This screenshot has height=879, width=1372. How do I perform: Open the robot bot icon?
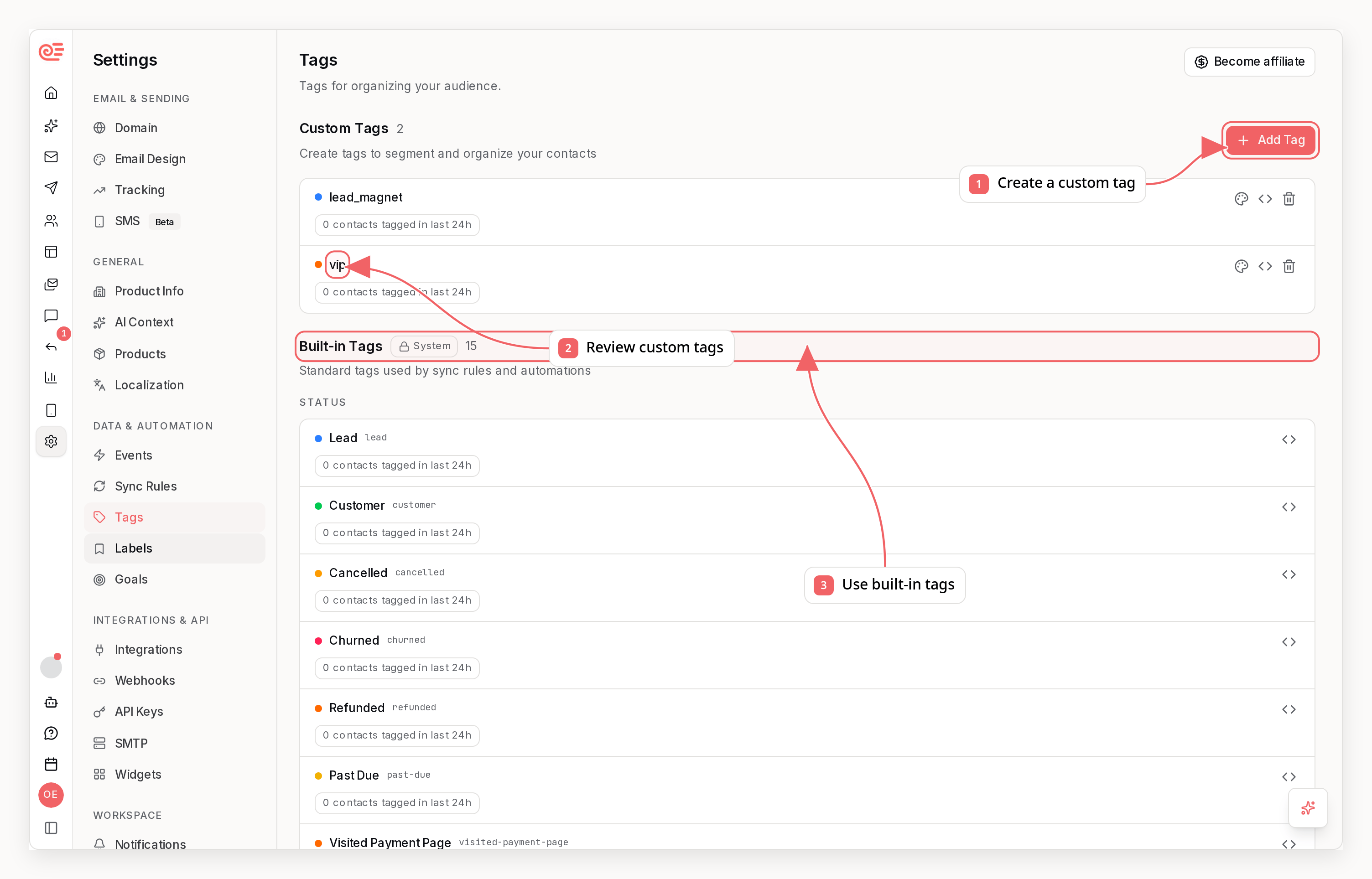pyautogui.click(x=51, y=702)
